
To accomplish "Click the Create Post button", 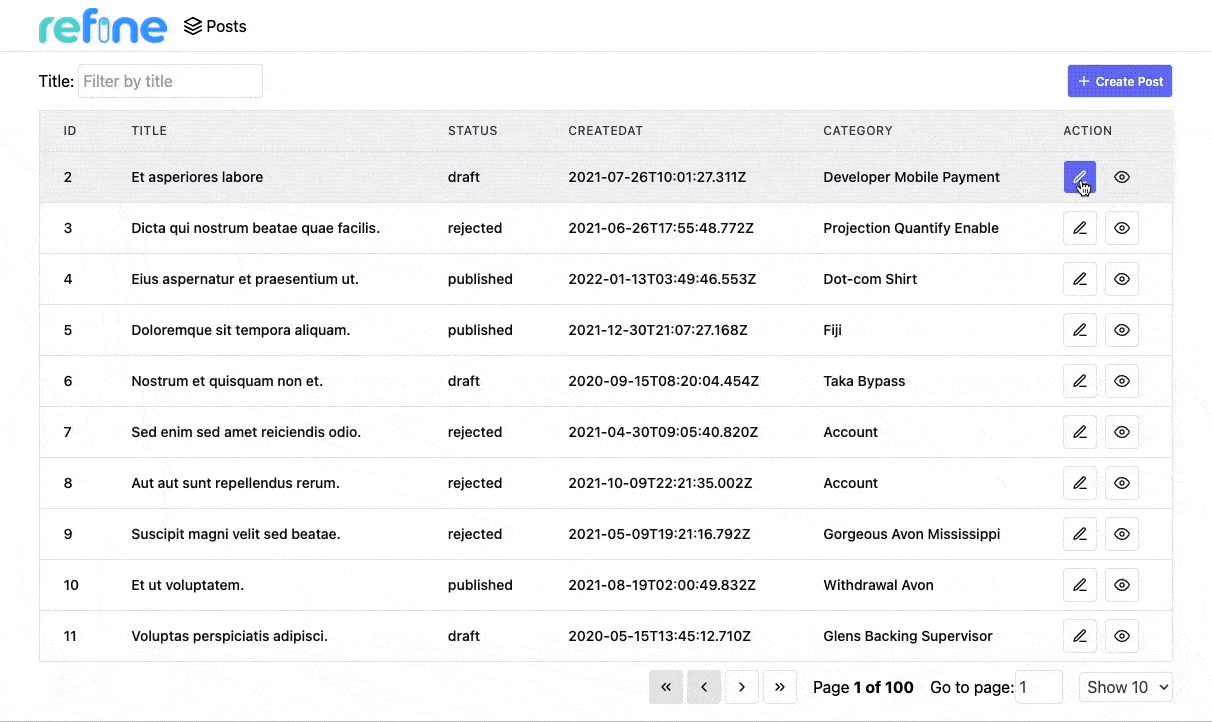I will (x=1119, y=81).
